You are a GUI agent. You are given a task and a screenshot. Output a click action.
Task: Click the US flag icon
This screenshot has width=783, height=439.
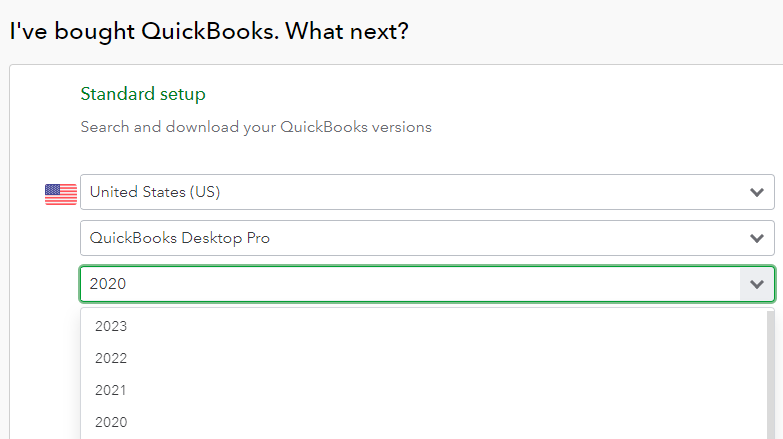tap(61, 194)
